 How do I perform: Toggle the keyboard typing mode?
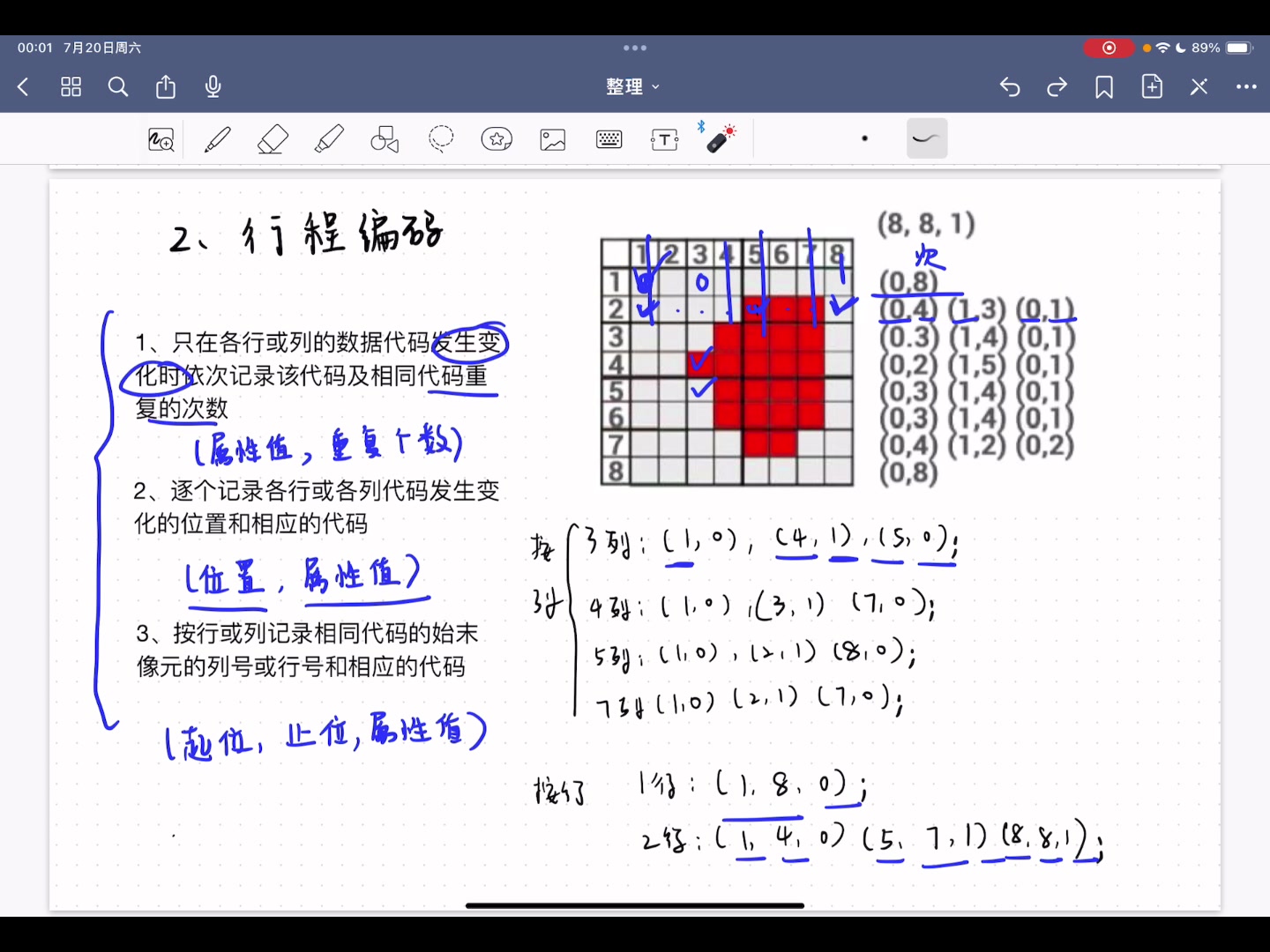pos(609,138)
